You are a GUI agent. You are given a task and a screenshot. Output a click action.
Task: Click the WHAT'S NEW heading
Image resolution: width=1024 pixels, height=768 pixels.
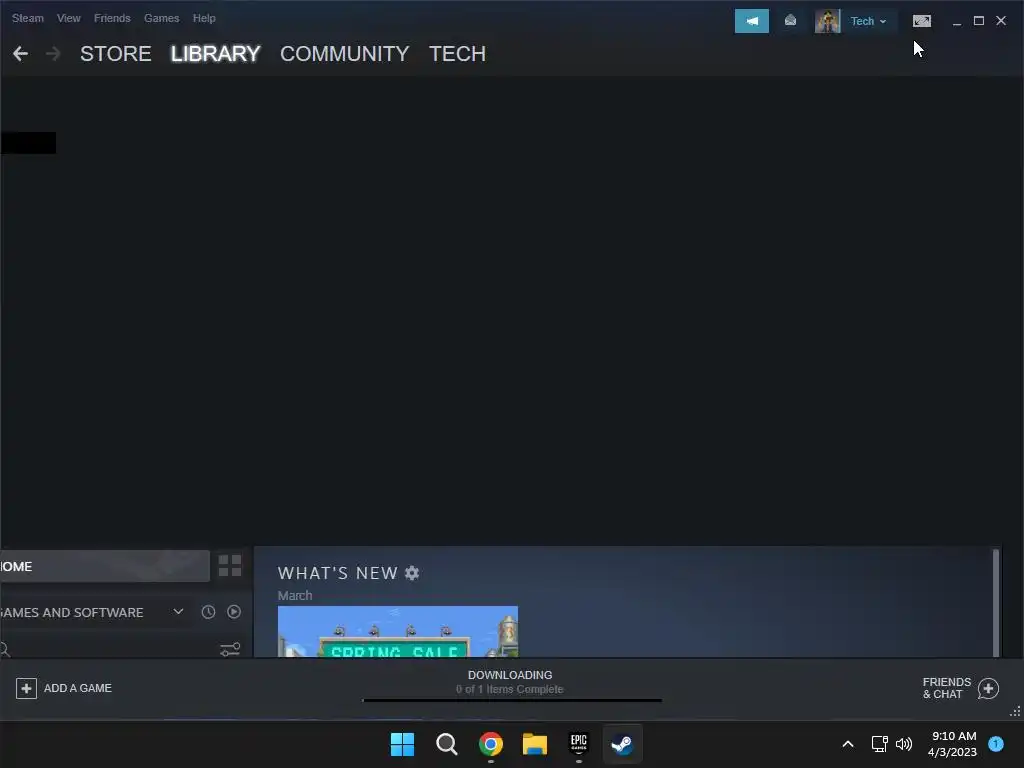point(338,573)
